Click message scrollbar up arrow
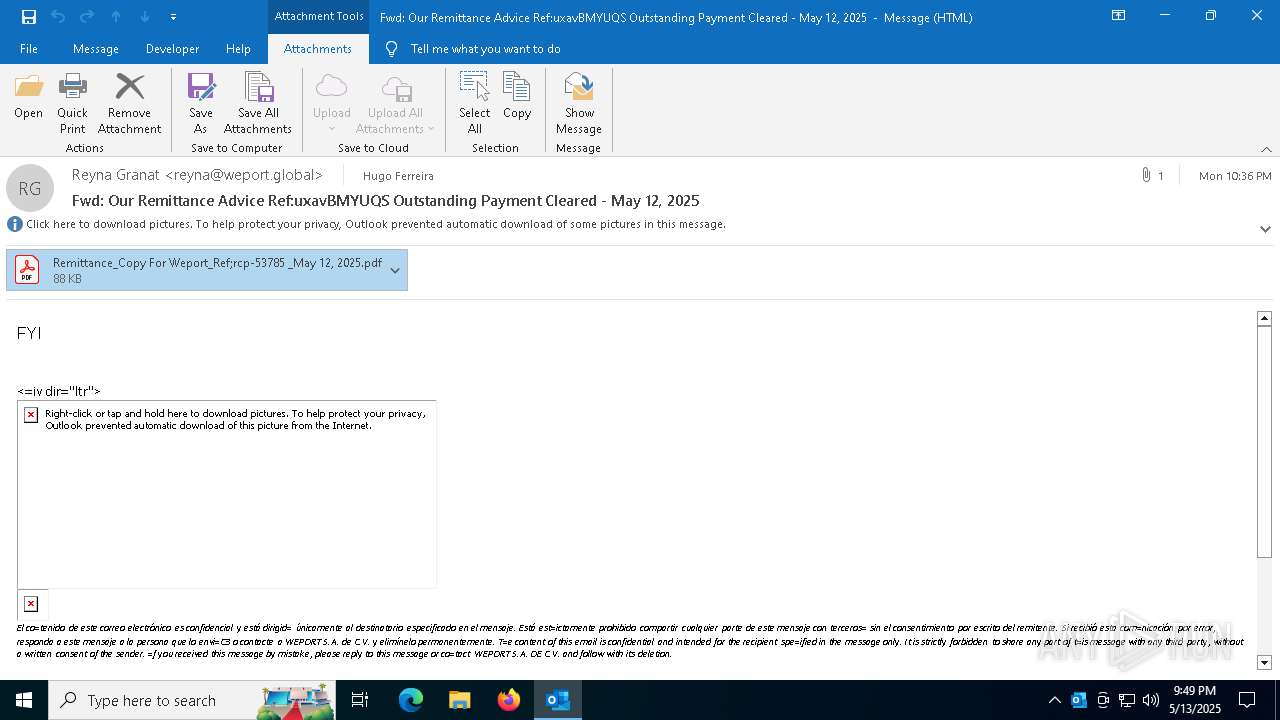 pos(1264,318)
